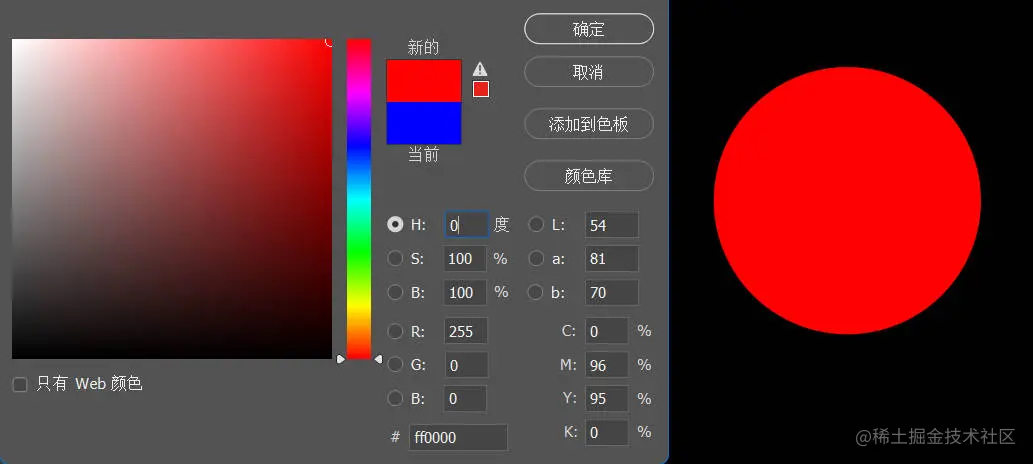Click the K black percent field
This screenshot has width=1033, height=464.
click(607, 432)
